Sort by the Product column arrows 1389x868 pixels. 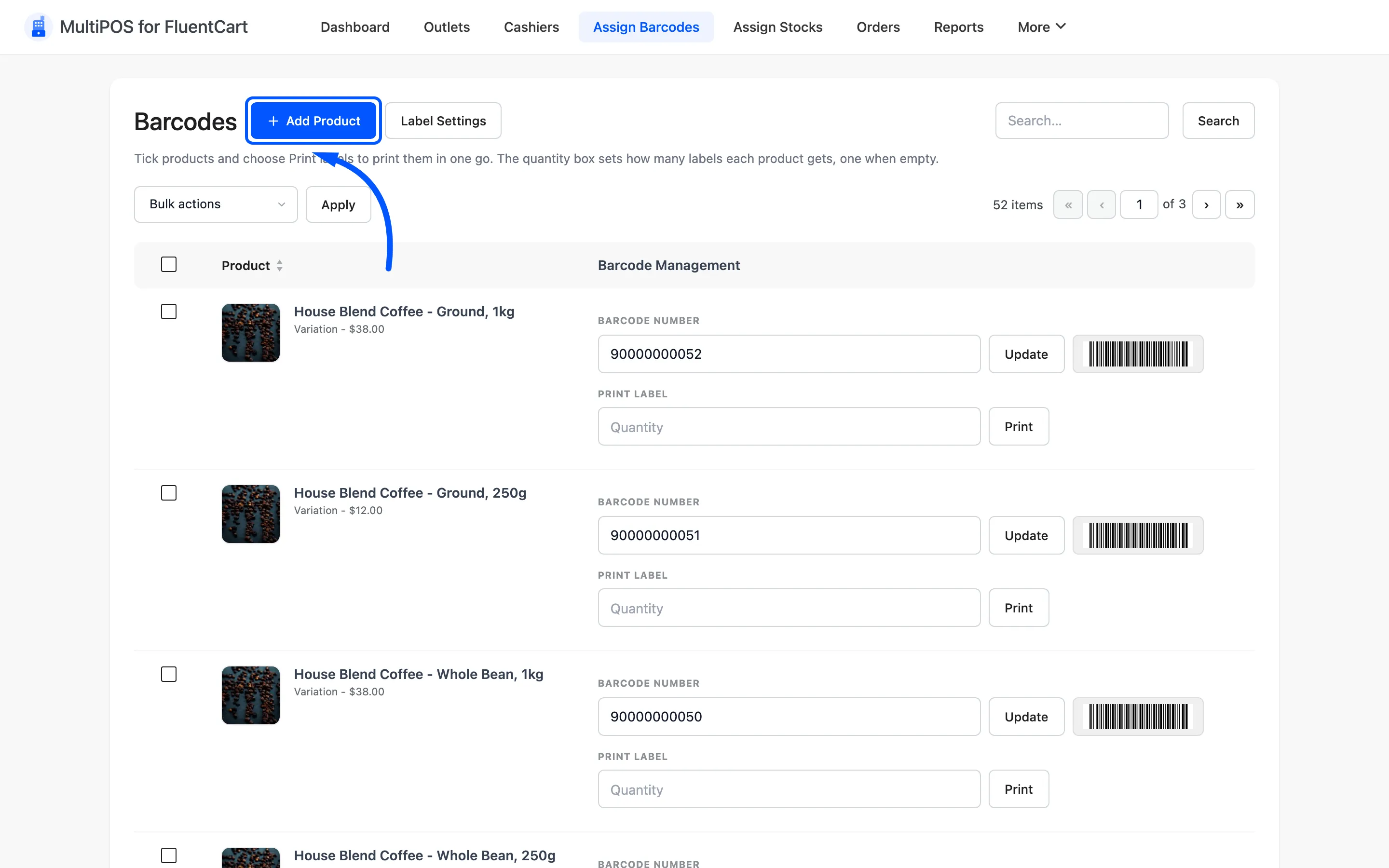click(280, 266)
